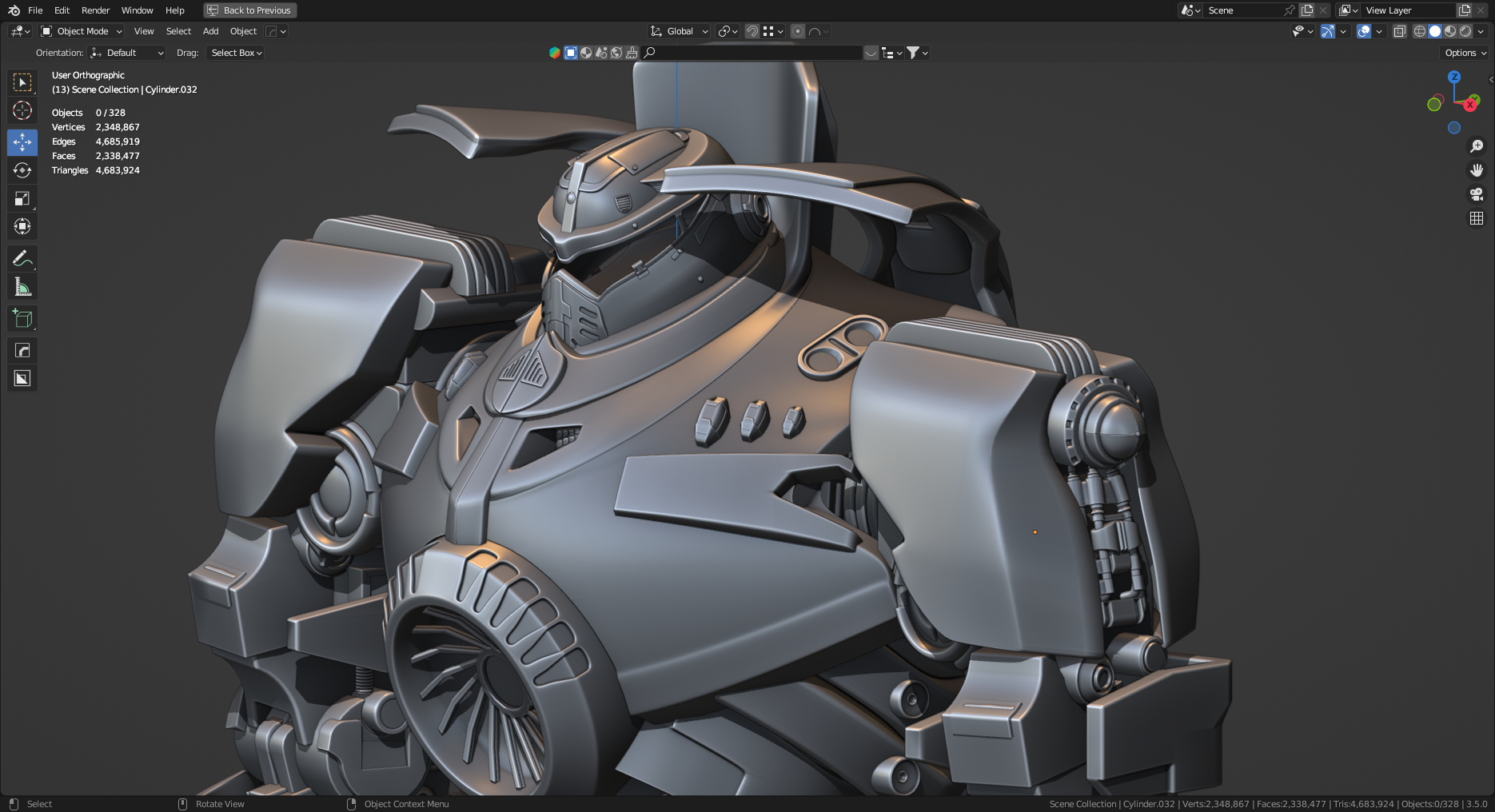Click the red X axis gizmo
1495x812 pixels.
1469,105
